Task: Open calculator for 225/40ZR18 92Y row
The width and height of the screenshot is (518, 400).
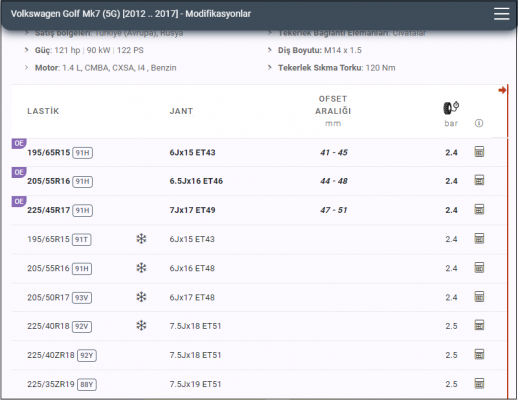Action: pyautogui.click(x=479, y=354)
